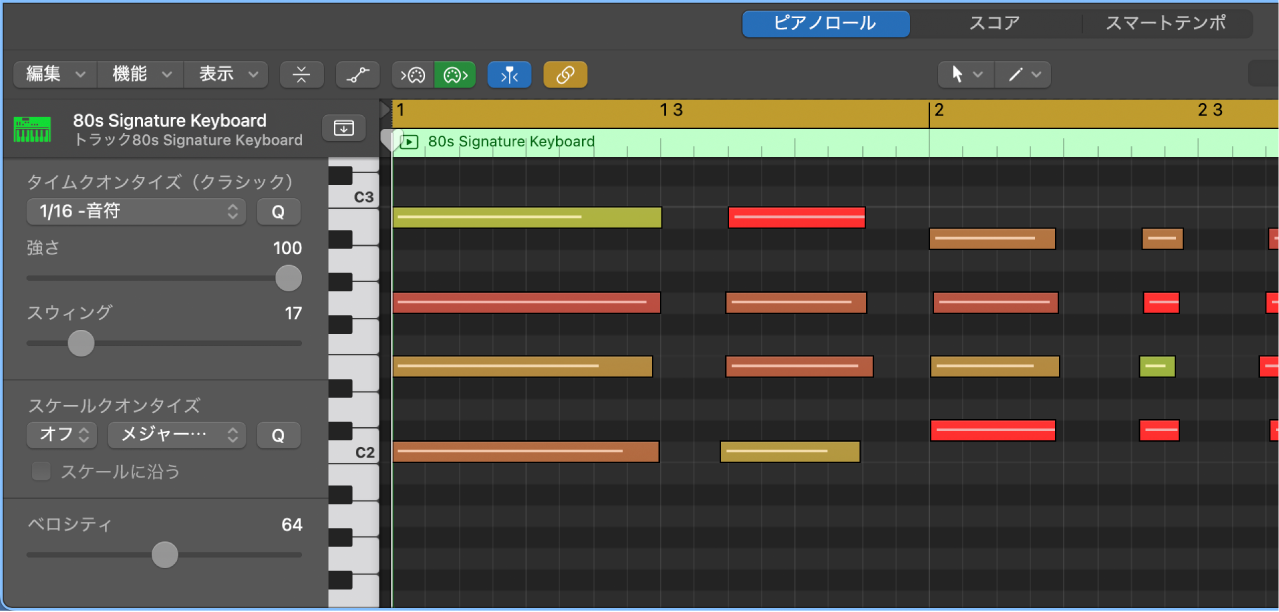
Task: Toggle Link mode for the editor
Action: [x=565, y=74]
